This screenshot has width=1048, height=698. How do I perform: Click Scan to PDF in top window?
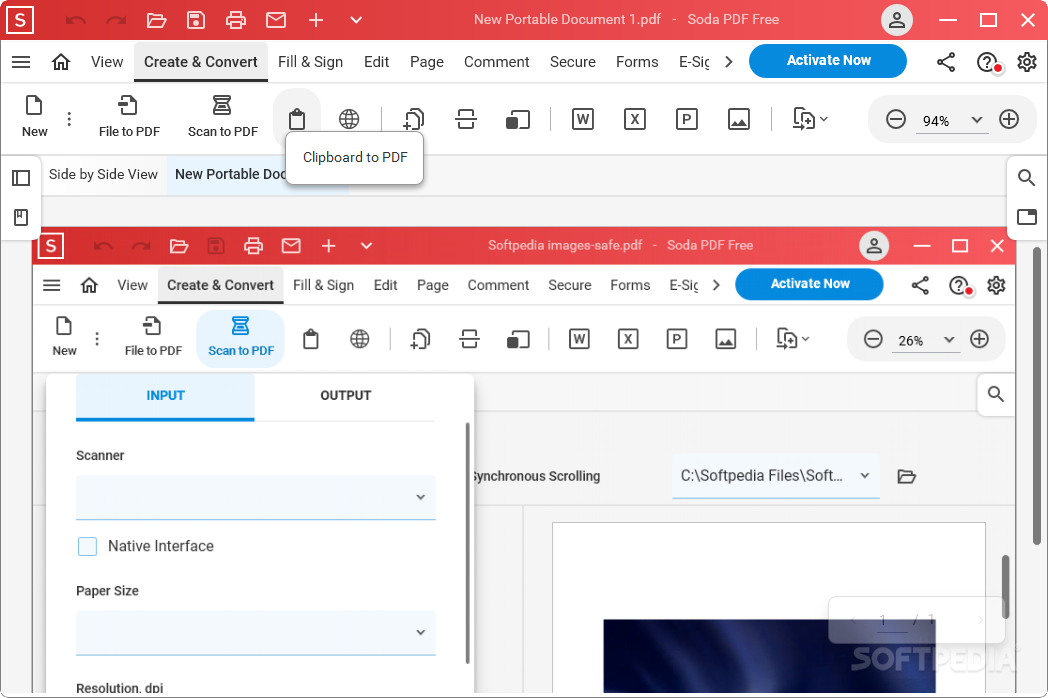coord(223,117)
